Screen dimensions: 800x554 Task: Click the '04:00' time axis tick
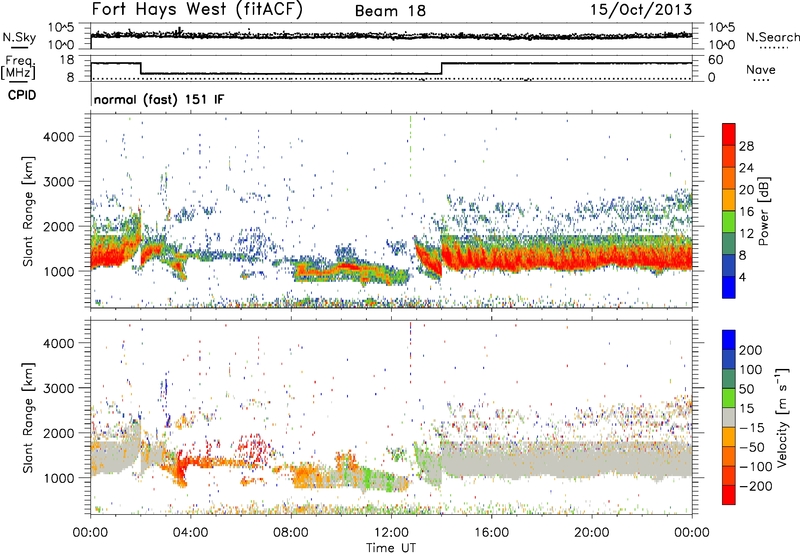click(x=190, y=533)
